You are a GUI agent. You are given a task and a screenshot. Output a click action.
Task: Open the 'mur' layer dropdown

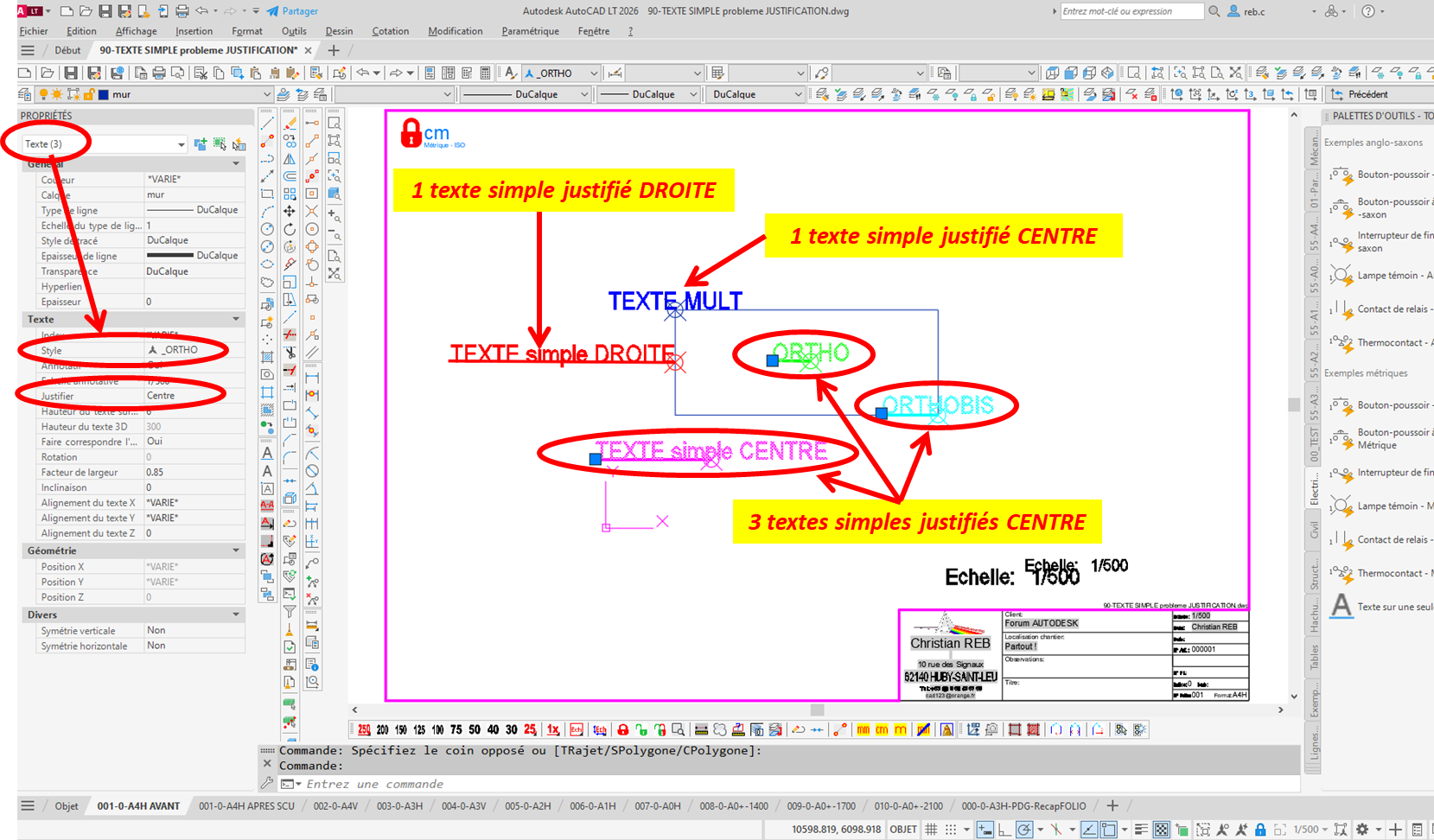tap(266, 94)
